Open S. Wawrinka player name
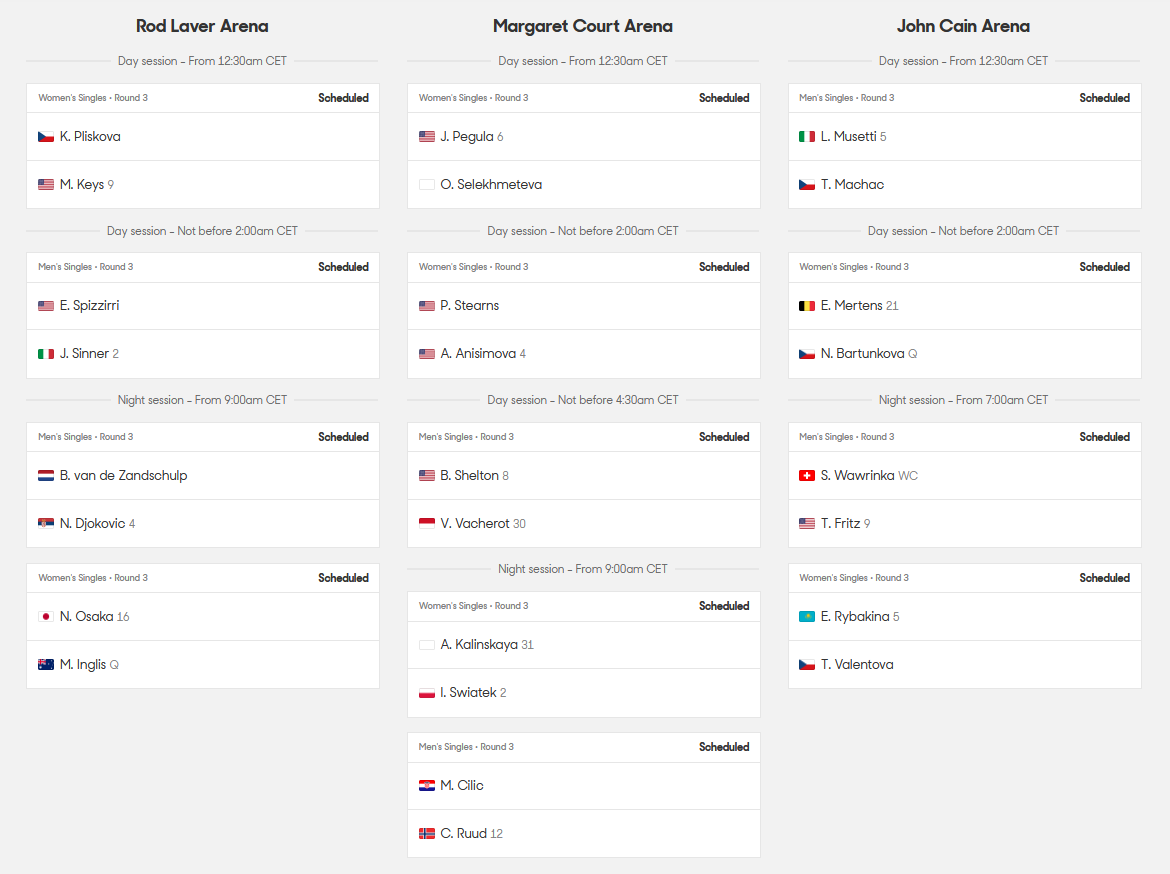This screenshot has height=874, width=1170. pyautogui.click(x=857, y=475)
